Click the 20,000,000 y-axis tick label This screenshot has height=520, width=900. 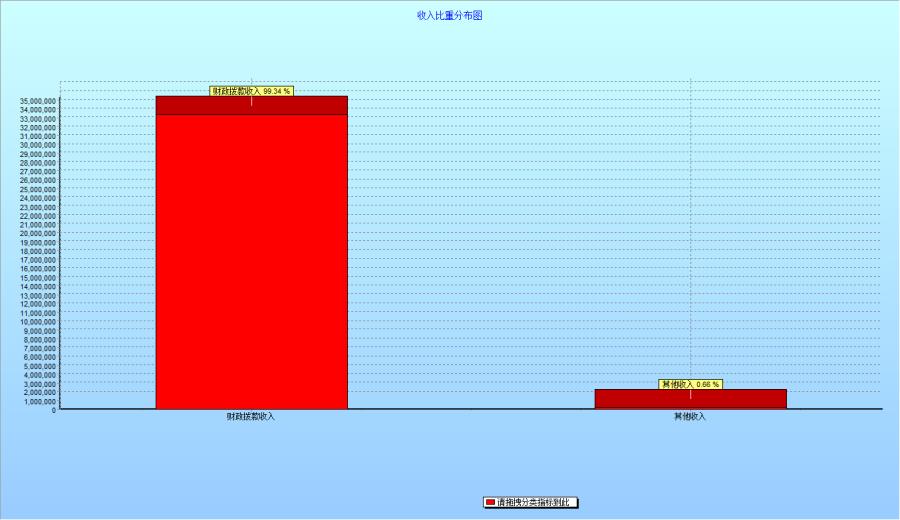click(38, 233)
